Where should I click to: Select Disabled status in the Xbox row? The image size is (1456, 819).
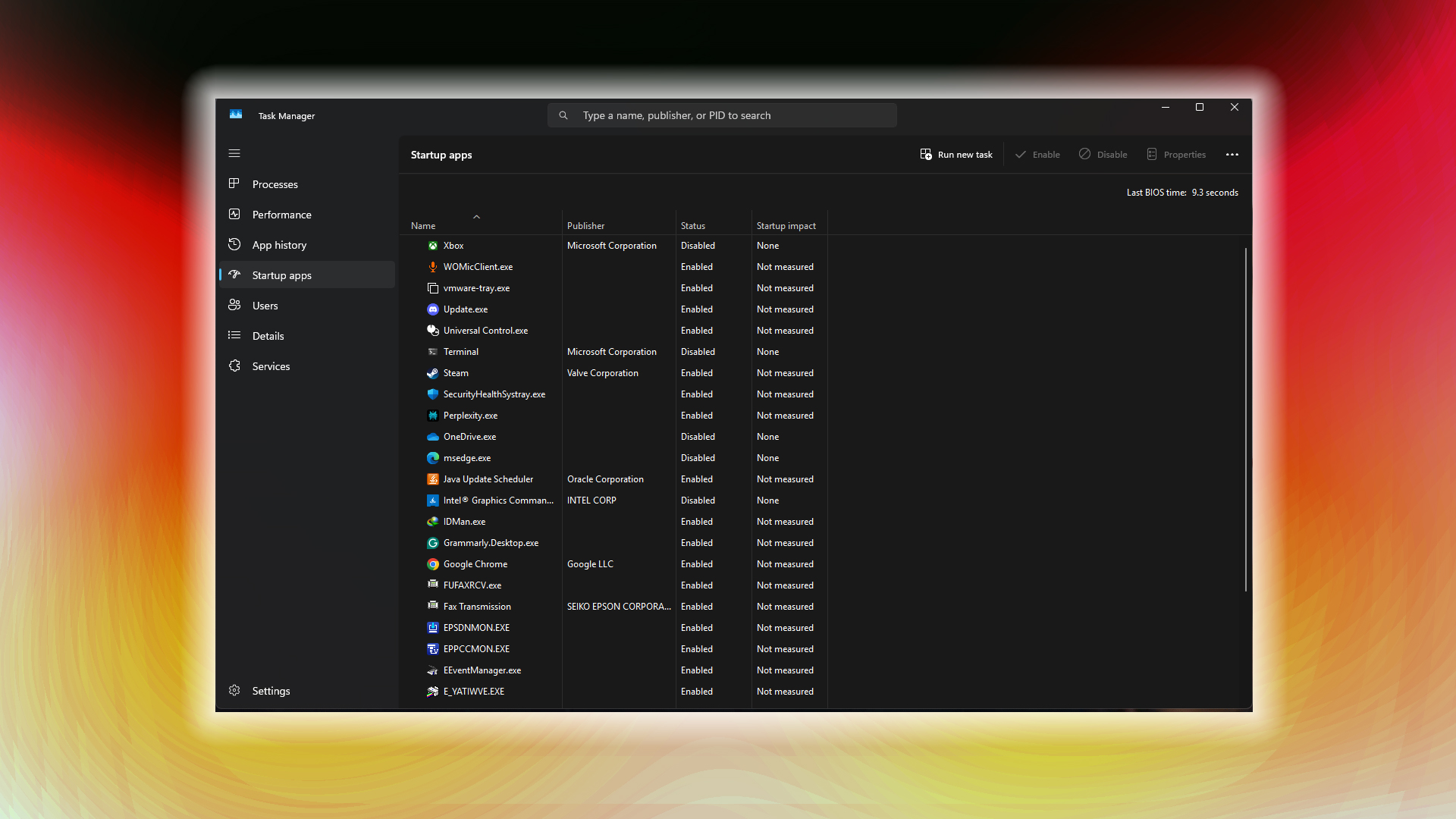tap(698, 246)
